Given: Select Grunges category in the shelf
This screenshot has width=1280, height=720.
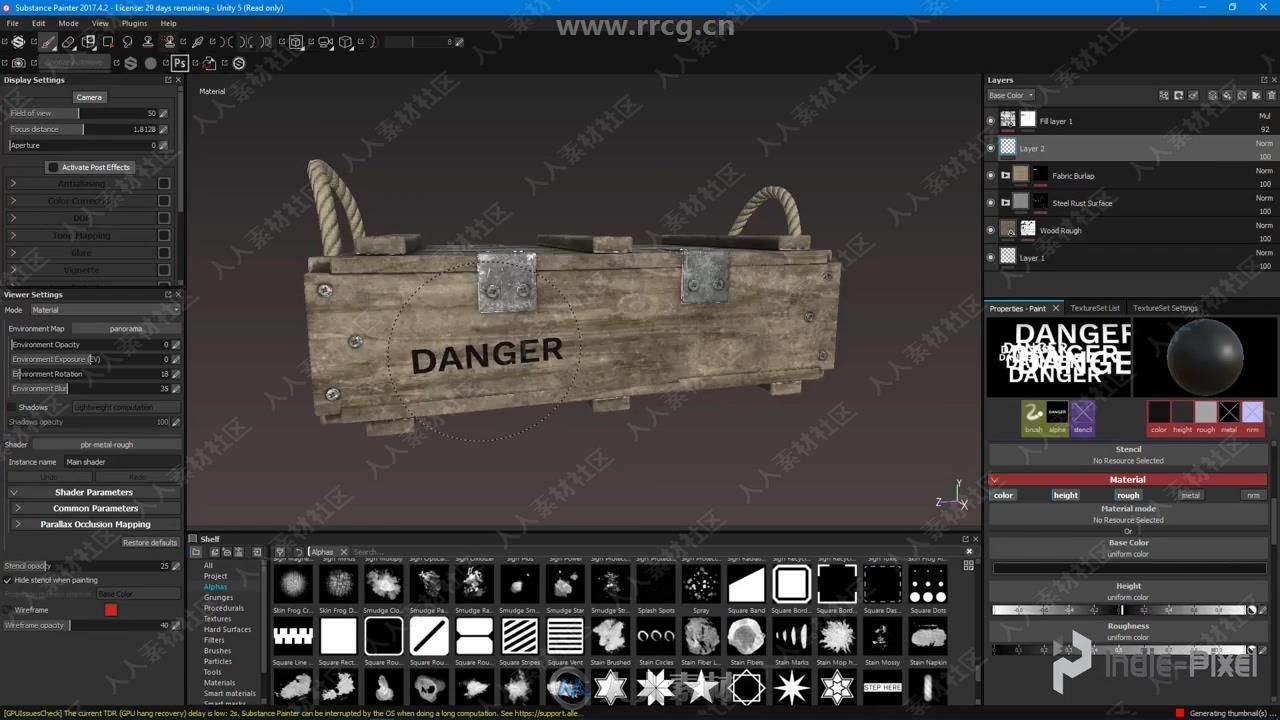Looking at the screenshot, I should click(218, 597).
